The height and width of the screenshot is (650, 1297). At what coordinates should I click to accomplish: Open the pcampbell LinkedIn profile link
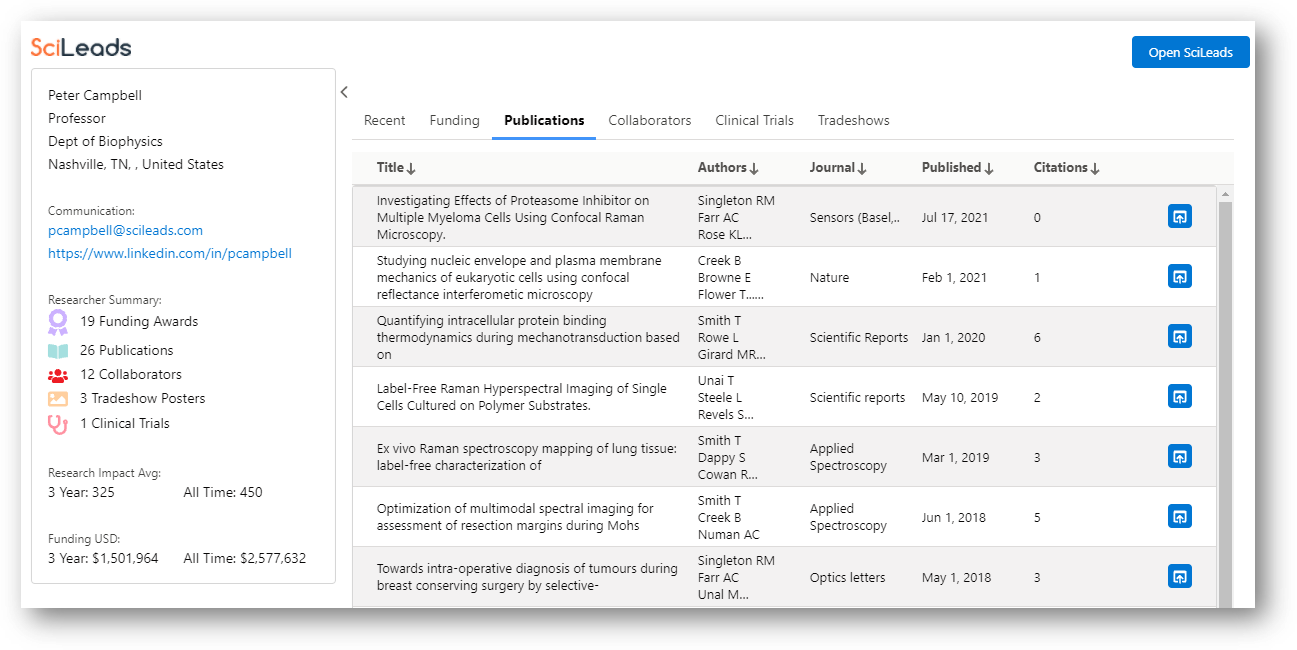[170, 253]
